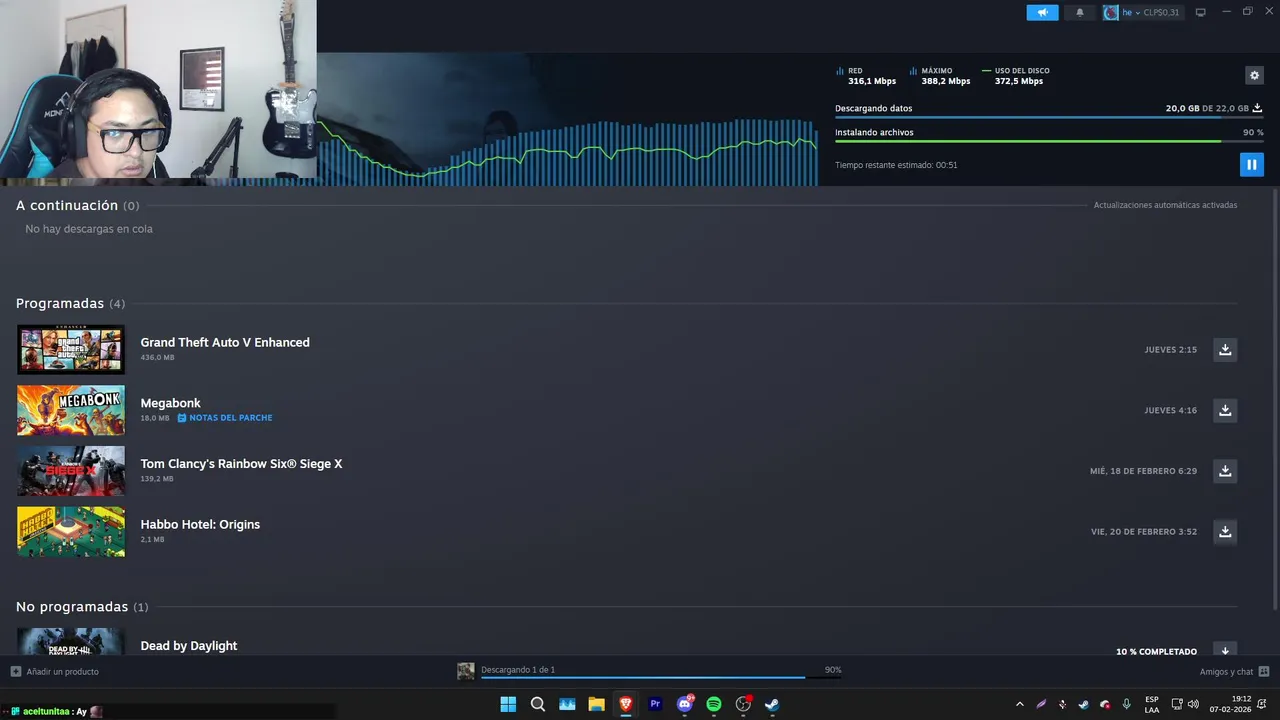Click the 10 % COMPLETADO status
The height and width of the screenshot is (720, 1280).
coord(1156,651)
